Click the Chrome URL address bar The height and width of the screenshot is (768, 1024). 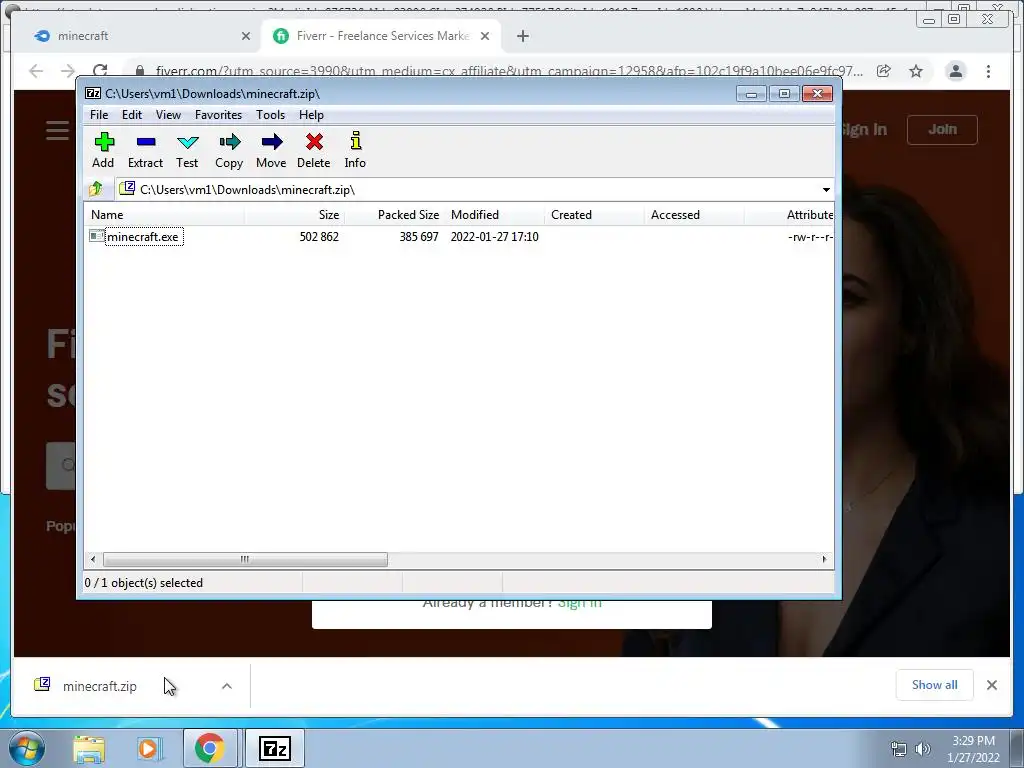coord(509,71)
